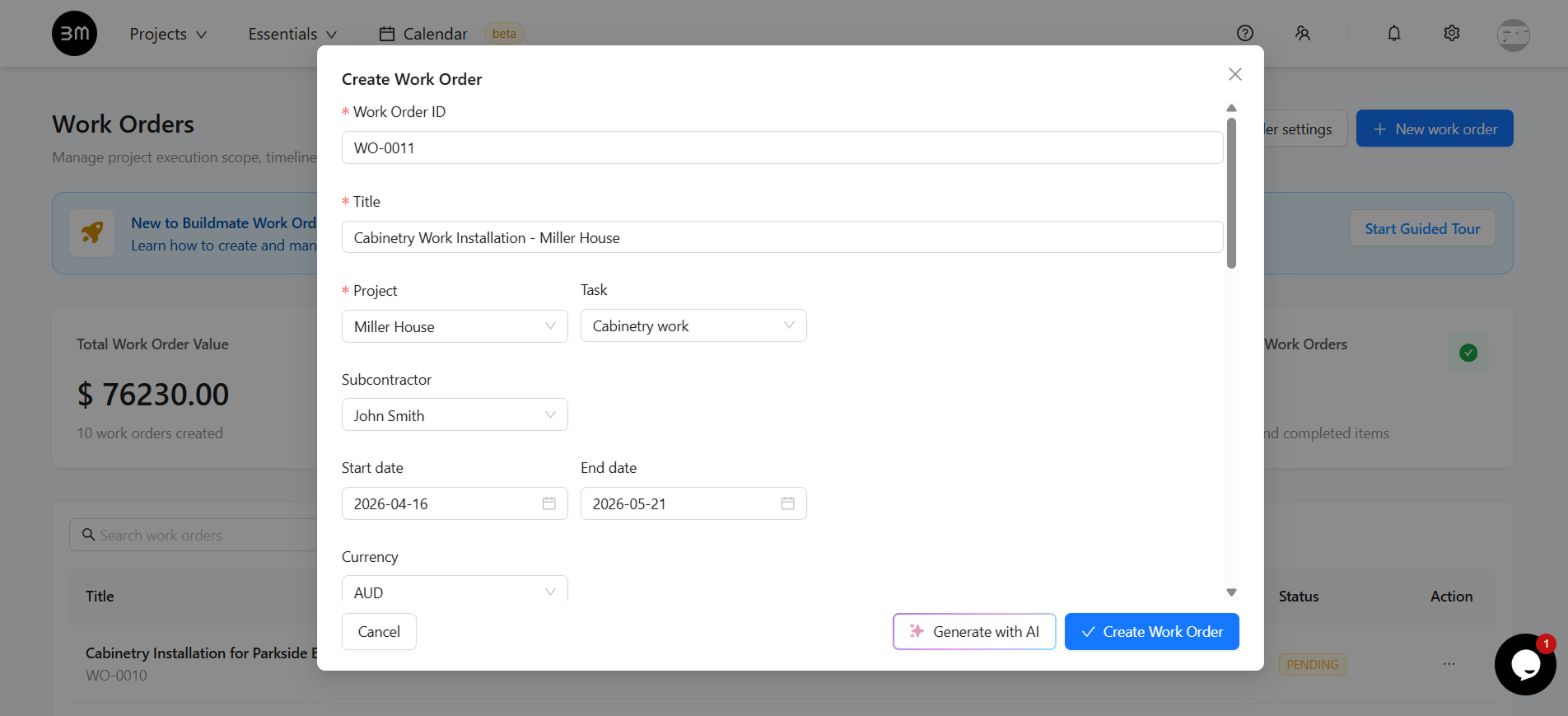The image size is (1568, 716).
Task: Click the New to Buildmate Work Orders link
Action: [x=224, y=222]
